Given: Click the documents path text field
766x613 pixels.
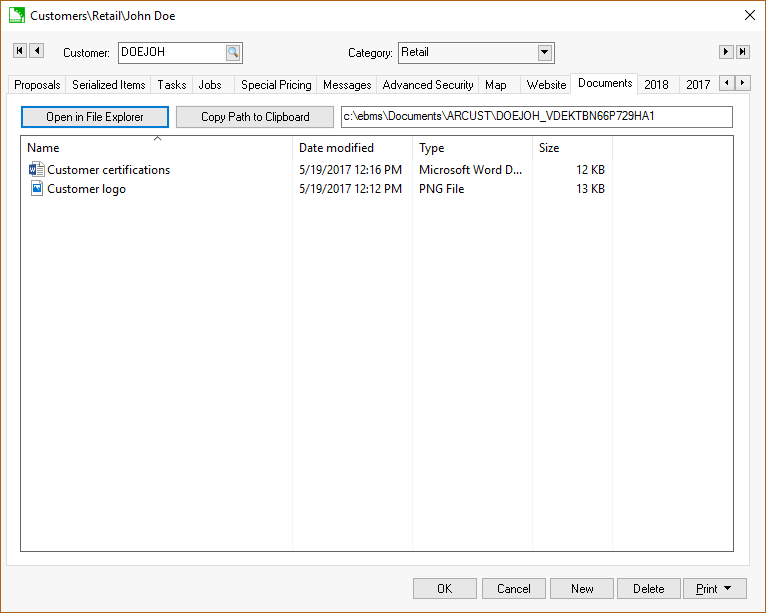Looking at the screenshot, I should point(537,117).
